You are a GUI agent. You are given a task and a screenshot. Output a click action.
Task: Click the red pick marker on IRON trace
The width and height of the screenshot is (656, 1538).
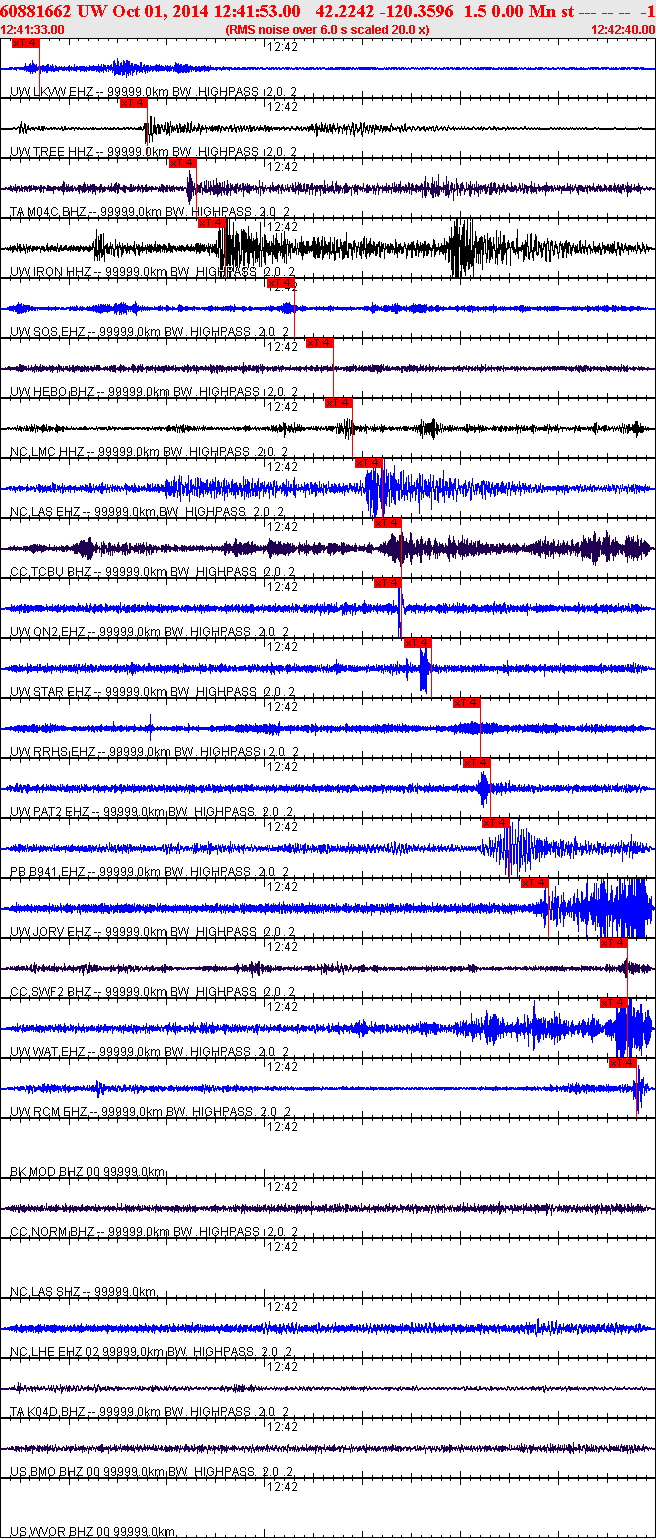coord(212,223)
